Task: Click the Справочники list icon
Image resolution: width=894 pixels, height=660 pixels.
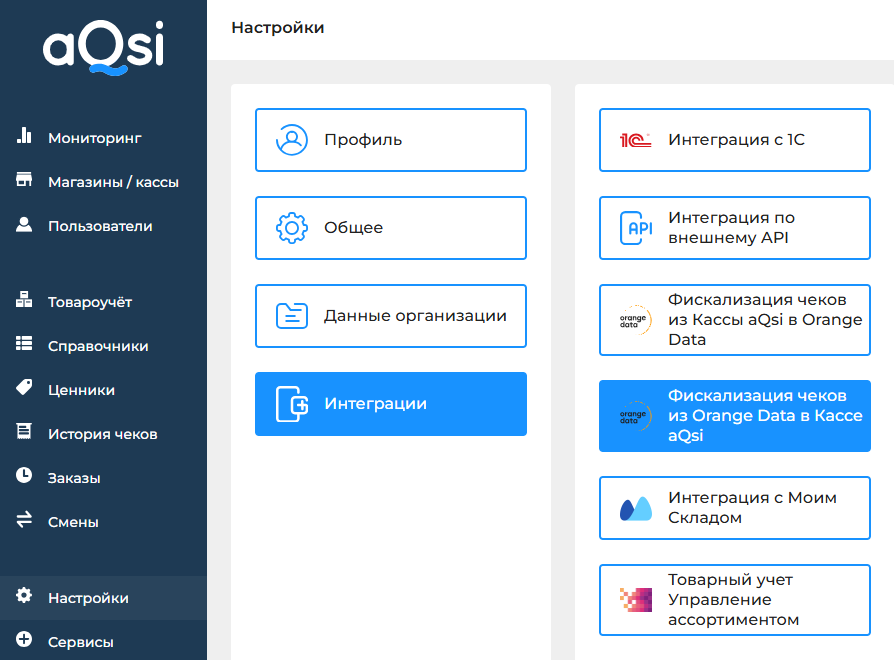Action: coord(25,345)
